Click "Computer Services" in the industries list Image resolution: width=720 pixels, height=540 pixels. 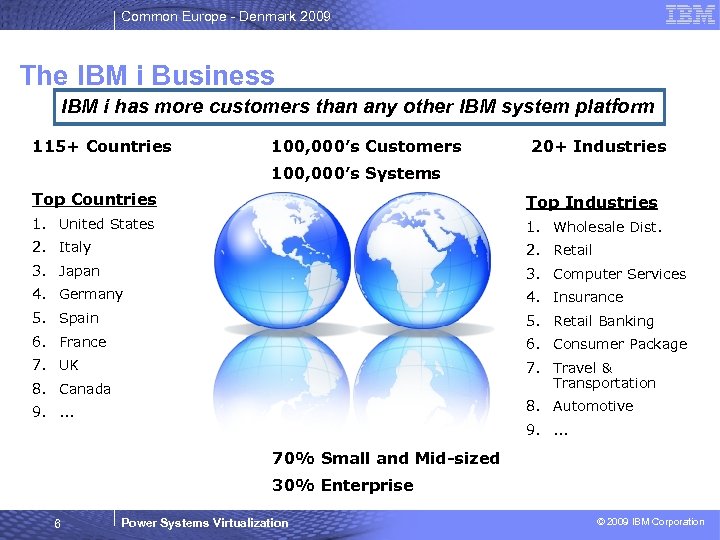pos(619,274)
